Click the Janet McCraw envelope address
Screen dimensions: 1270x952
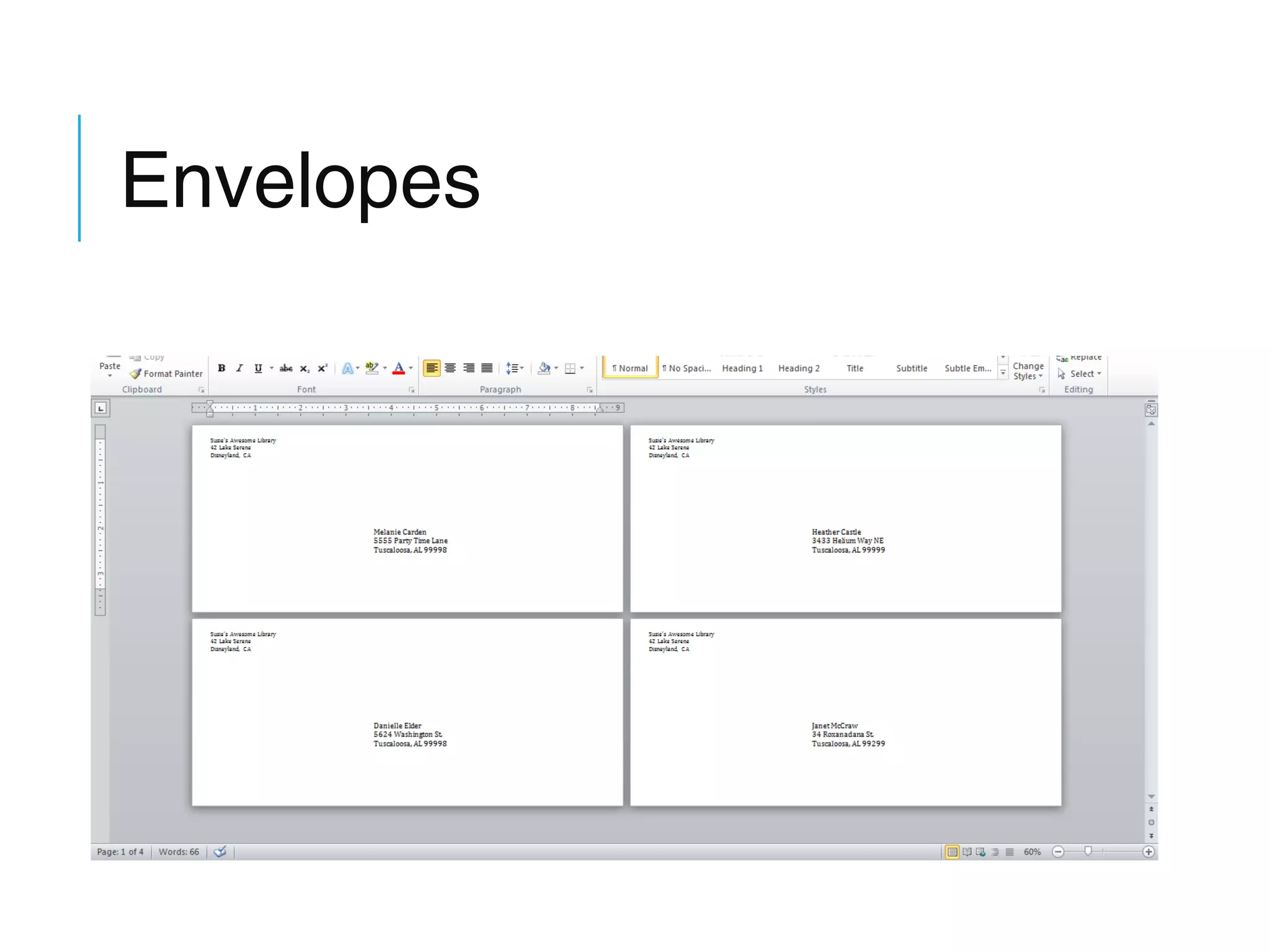[848, 734]
